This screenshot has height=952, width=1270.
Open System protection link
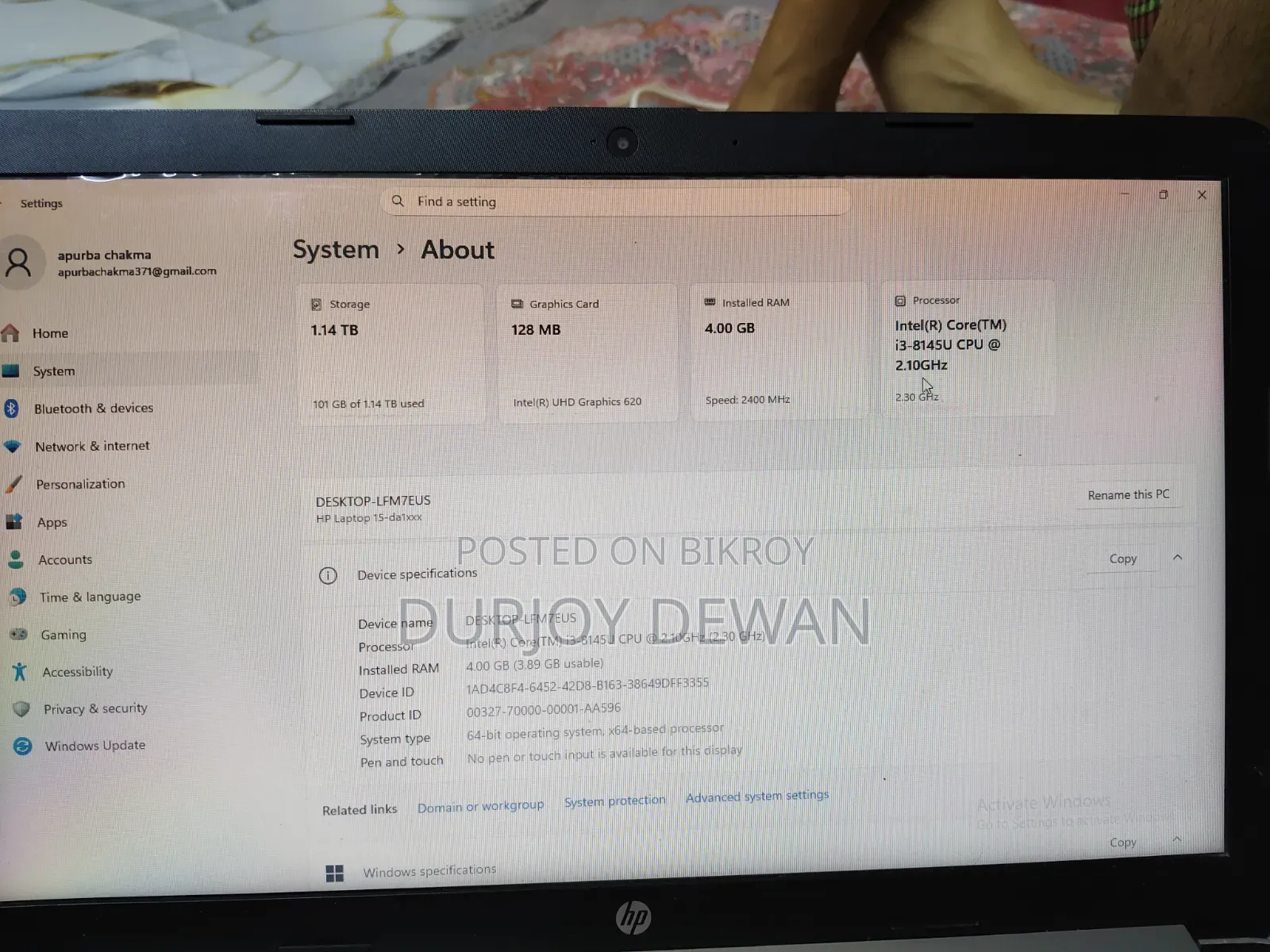coord(615,800)
